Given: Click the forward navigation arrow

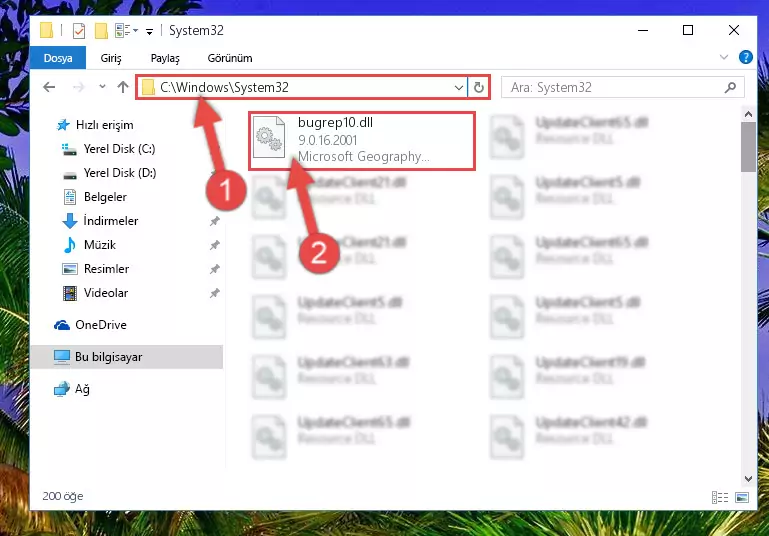Looking at the screenshot, I should click(78, 87).
